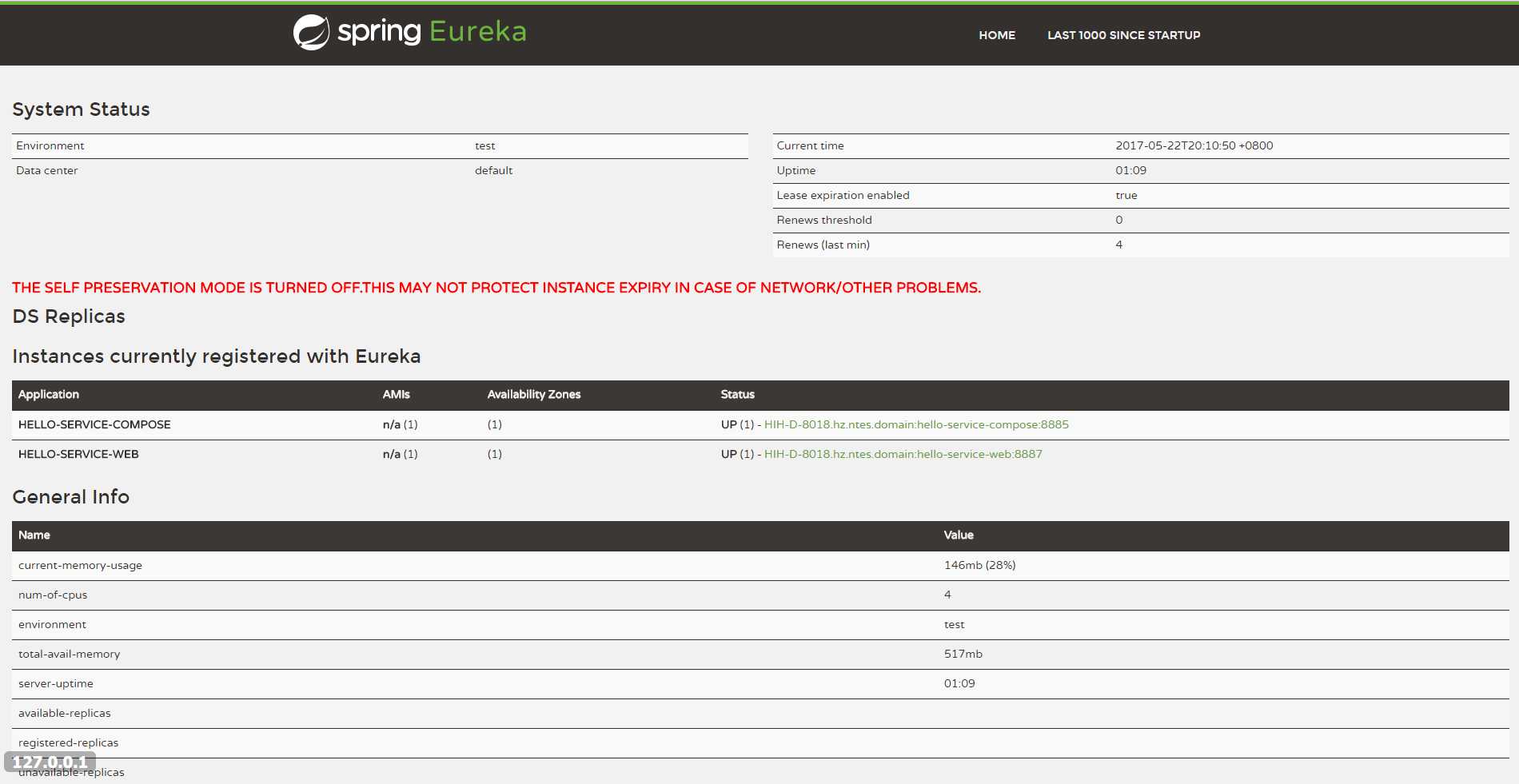Click the Lease expiration enabled label
Screen dimensions: 1519x784
pyautogui.click(x=843, y=195)
